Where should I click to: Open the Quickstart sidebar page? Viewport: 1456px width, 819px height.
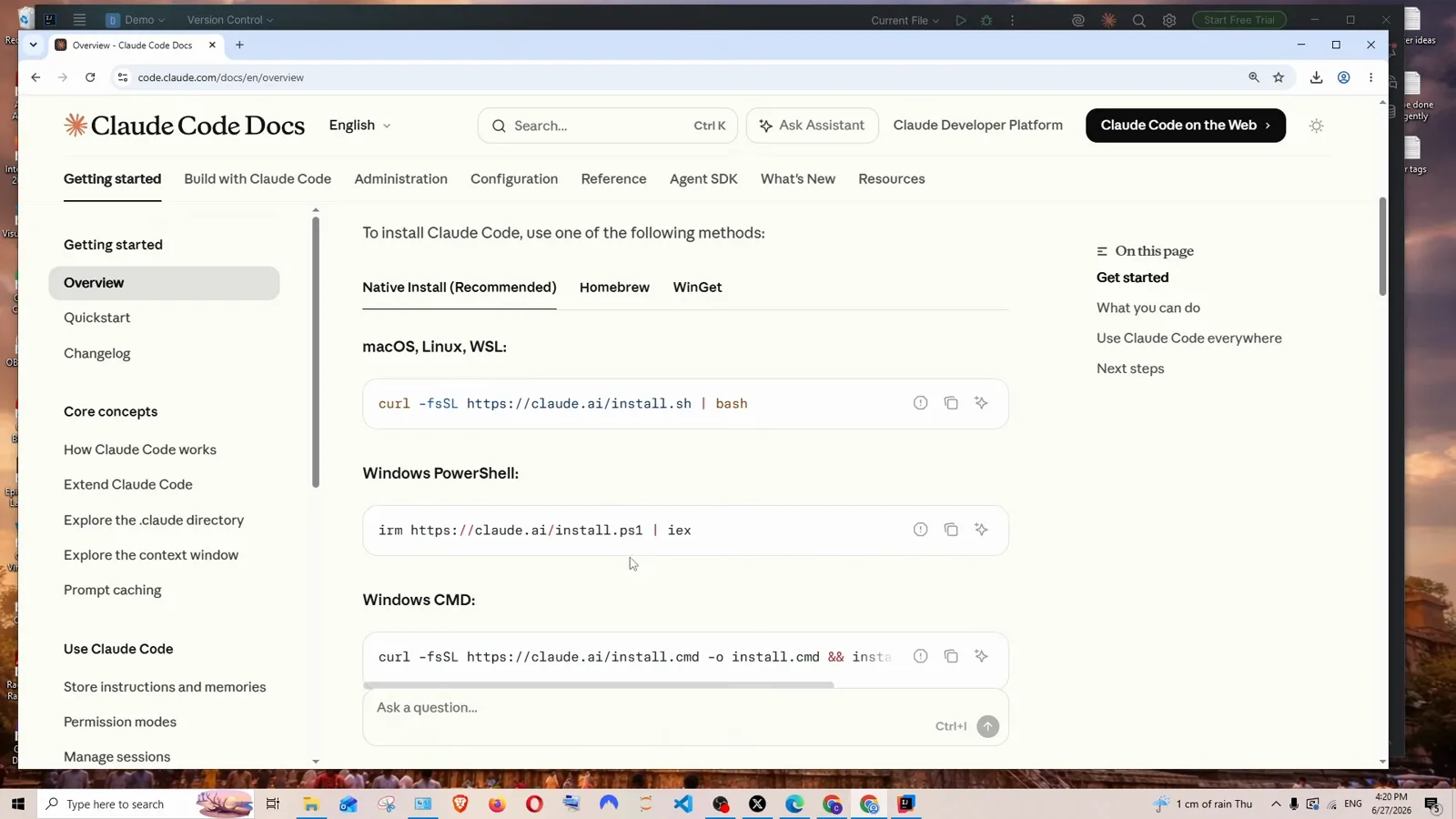[96, 318]
